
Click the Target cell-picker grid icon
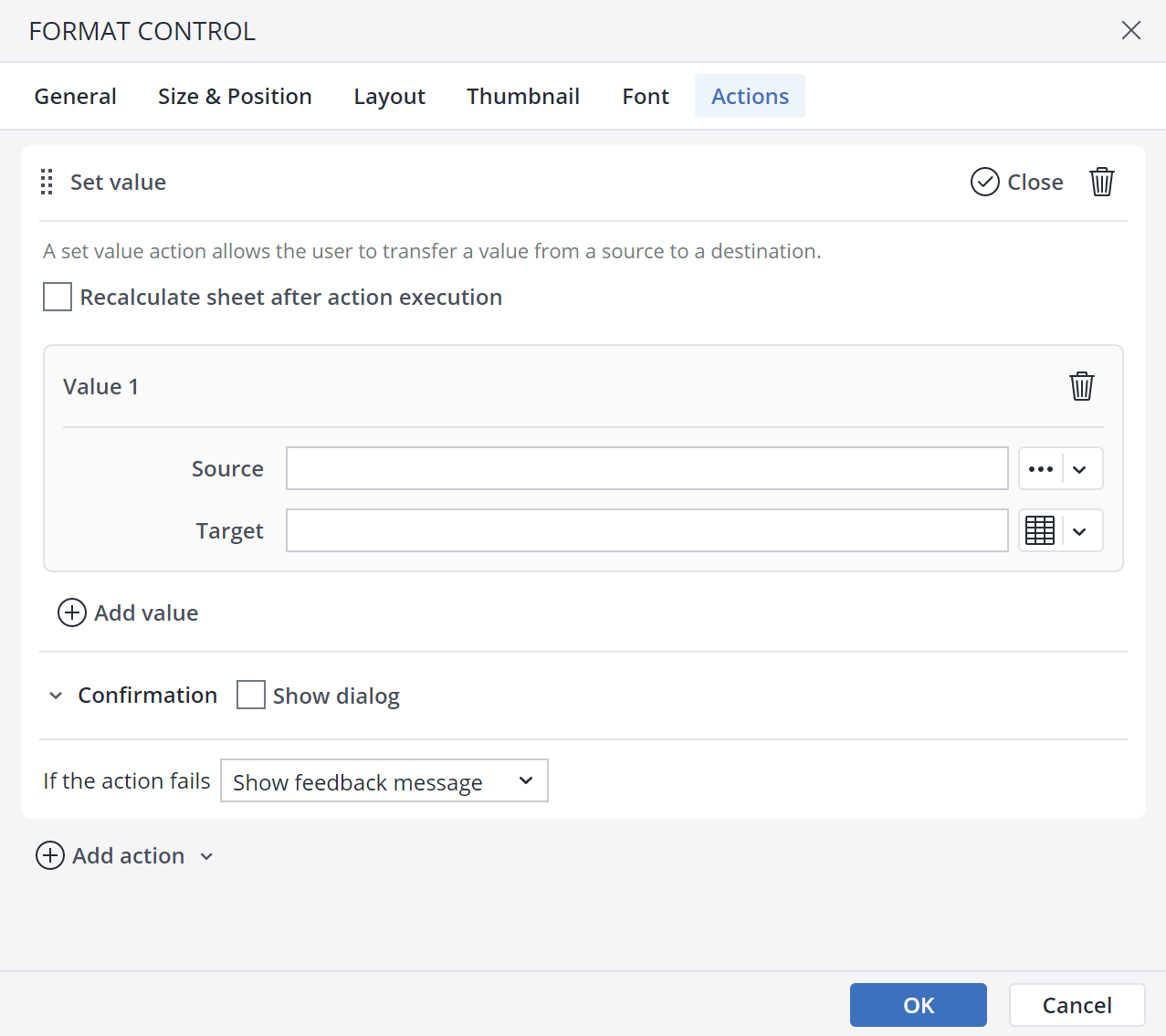coord(1040,530)
